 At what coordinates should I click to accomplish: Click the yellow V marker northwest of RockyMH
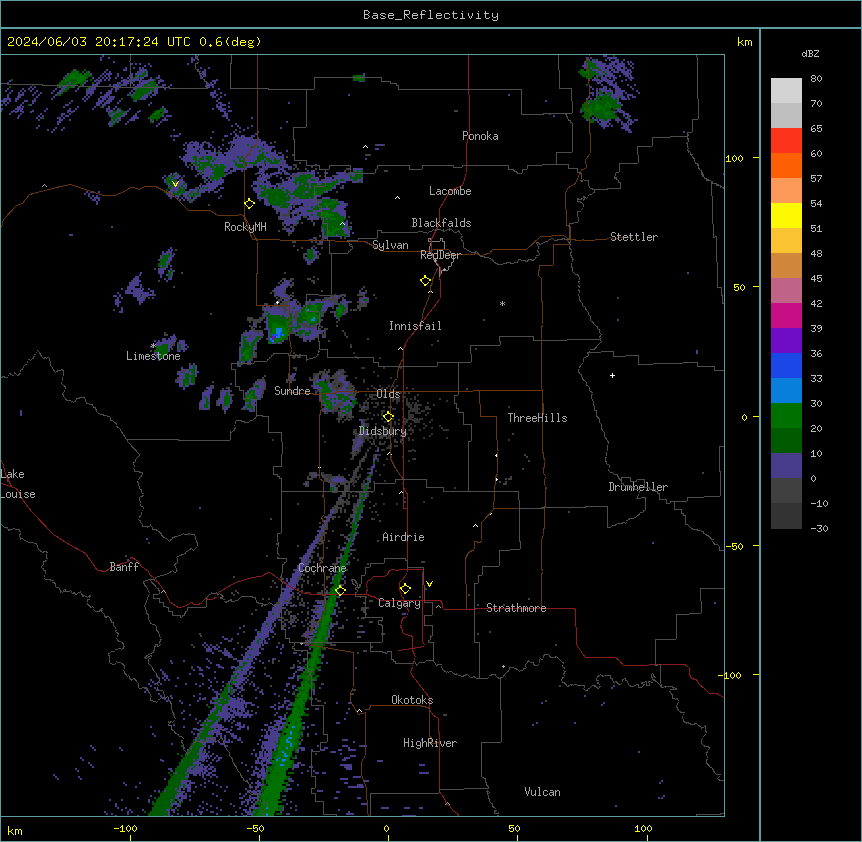175,184
